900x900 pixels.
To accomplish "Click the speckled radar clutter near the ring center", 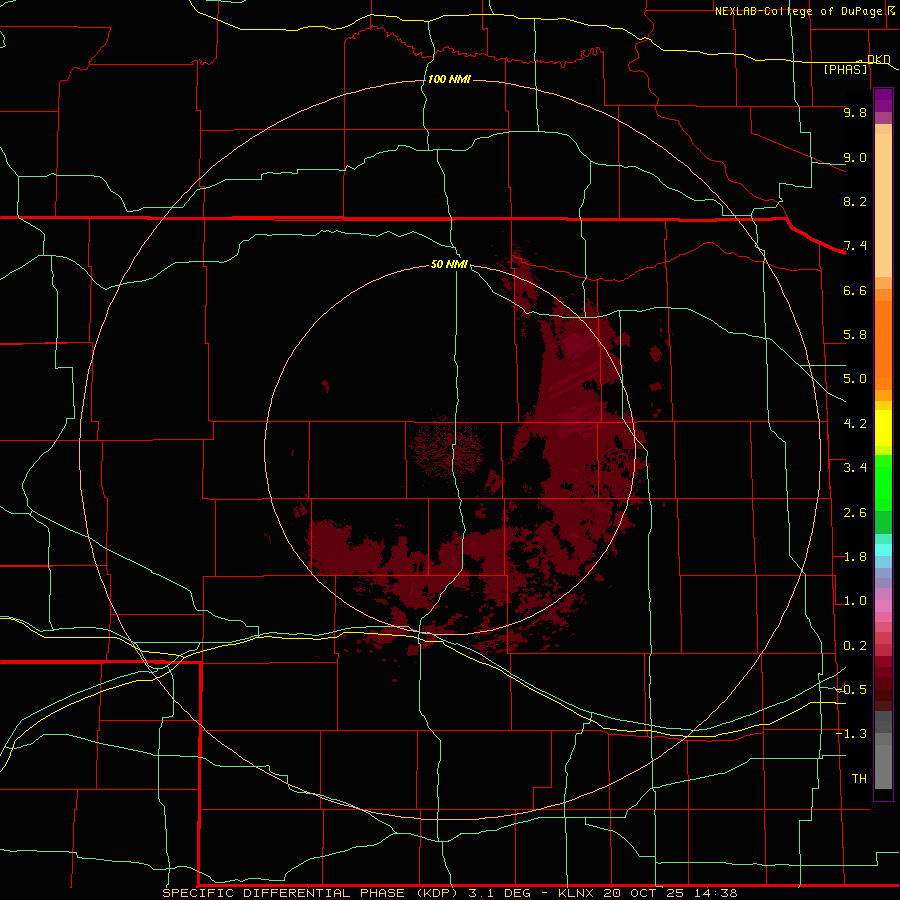I will tap(447, 449).
